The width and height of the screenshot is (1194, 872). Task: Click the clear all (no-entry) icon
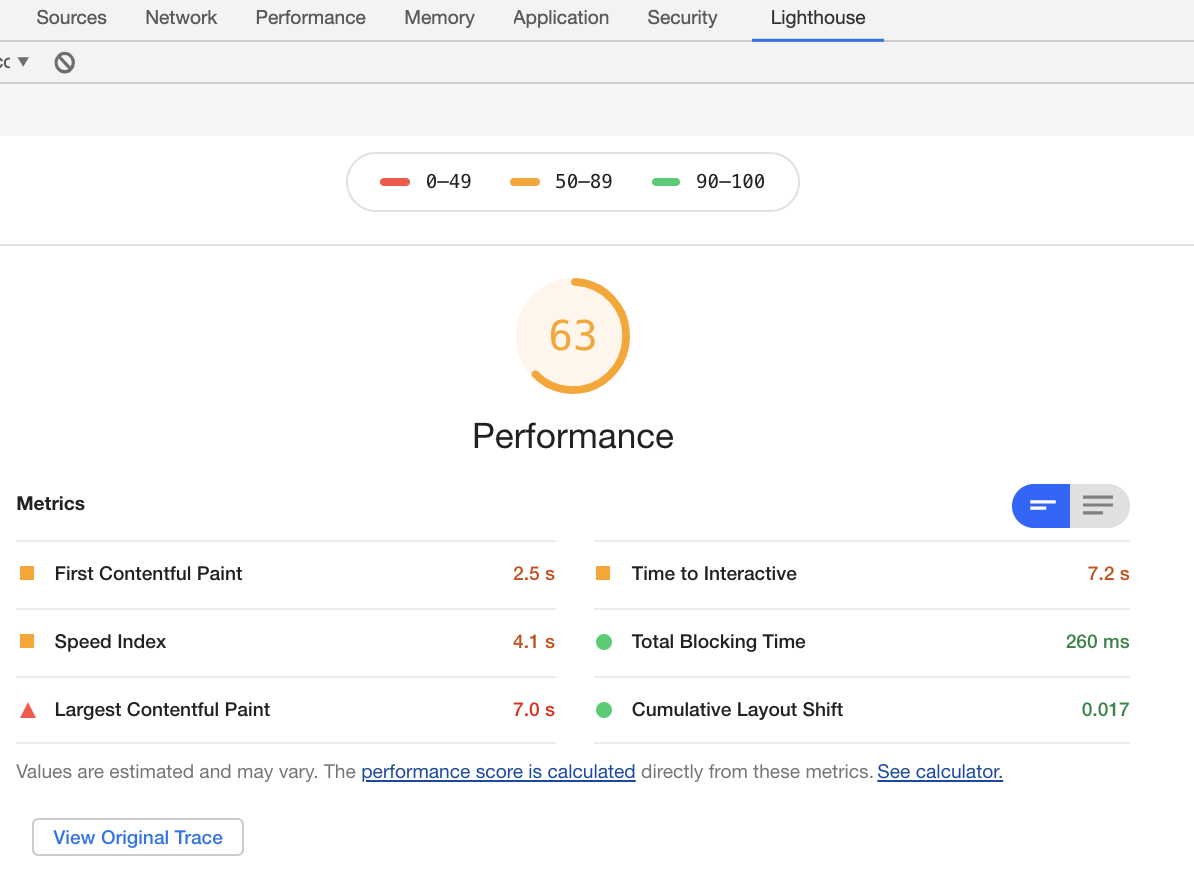pos(64,63)
